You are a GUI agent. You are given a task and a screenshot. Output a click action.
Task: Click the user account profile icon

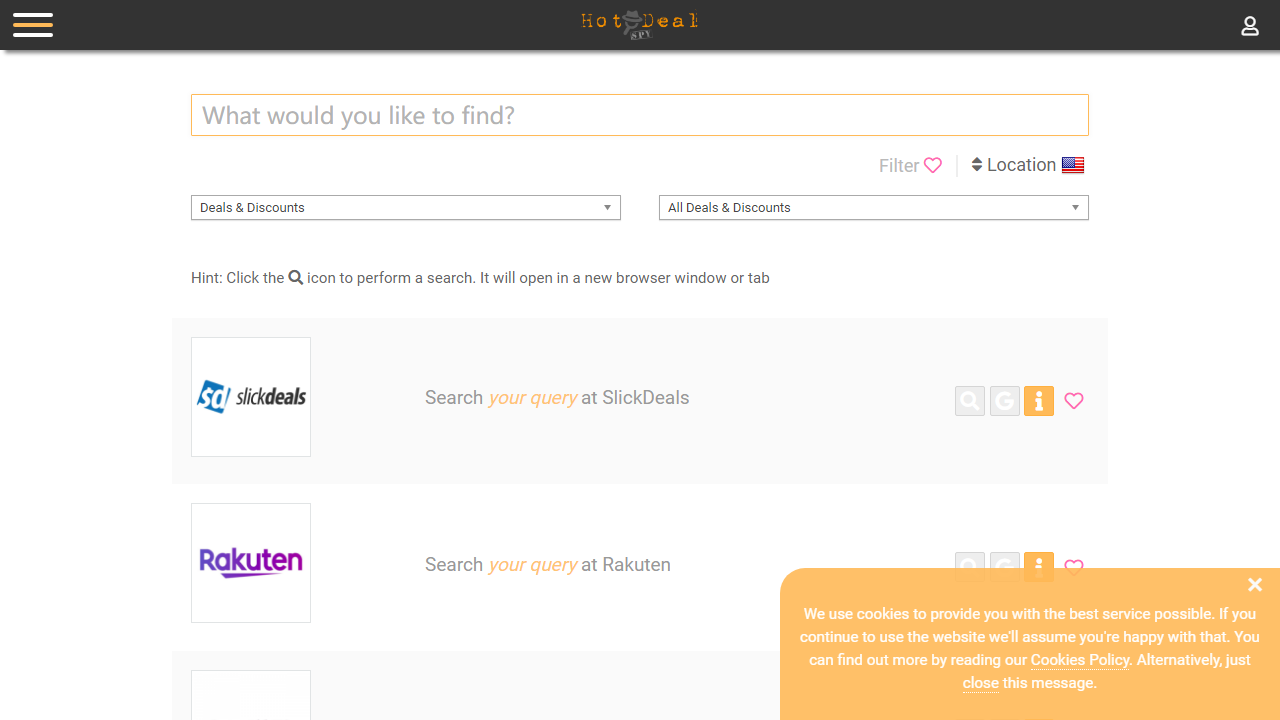tap(1249, 26)
